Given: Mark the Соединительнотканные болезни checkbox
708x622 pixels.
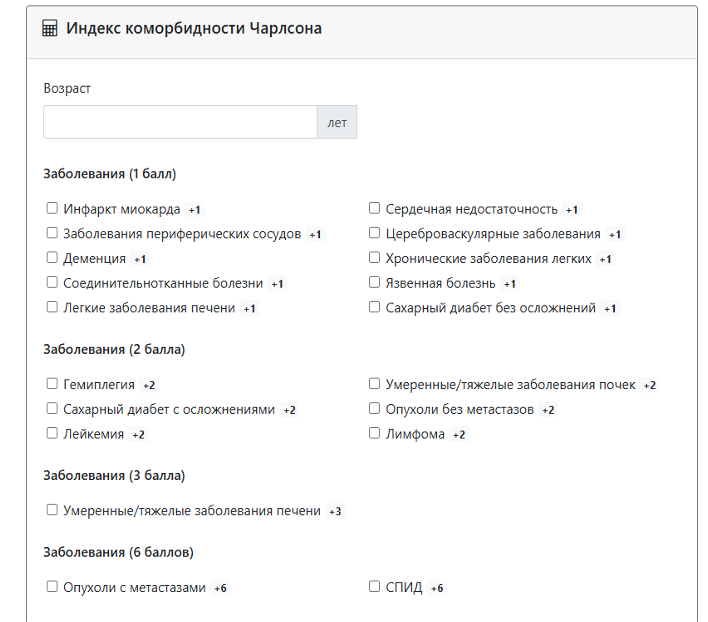Looking at the screenshot, I should (x=52, y=282).
